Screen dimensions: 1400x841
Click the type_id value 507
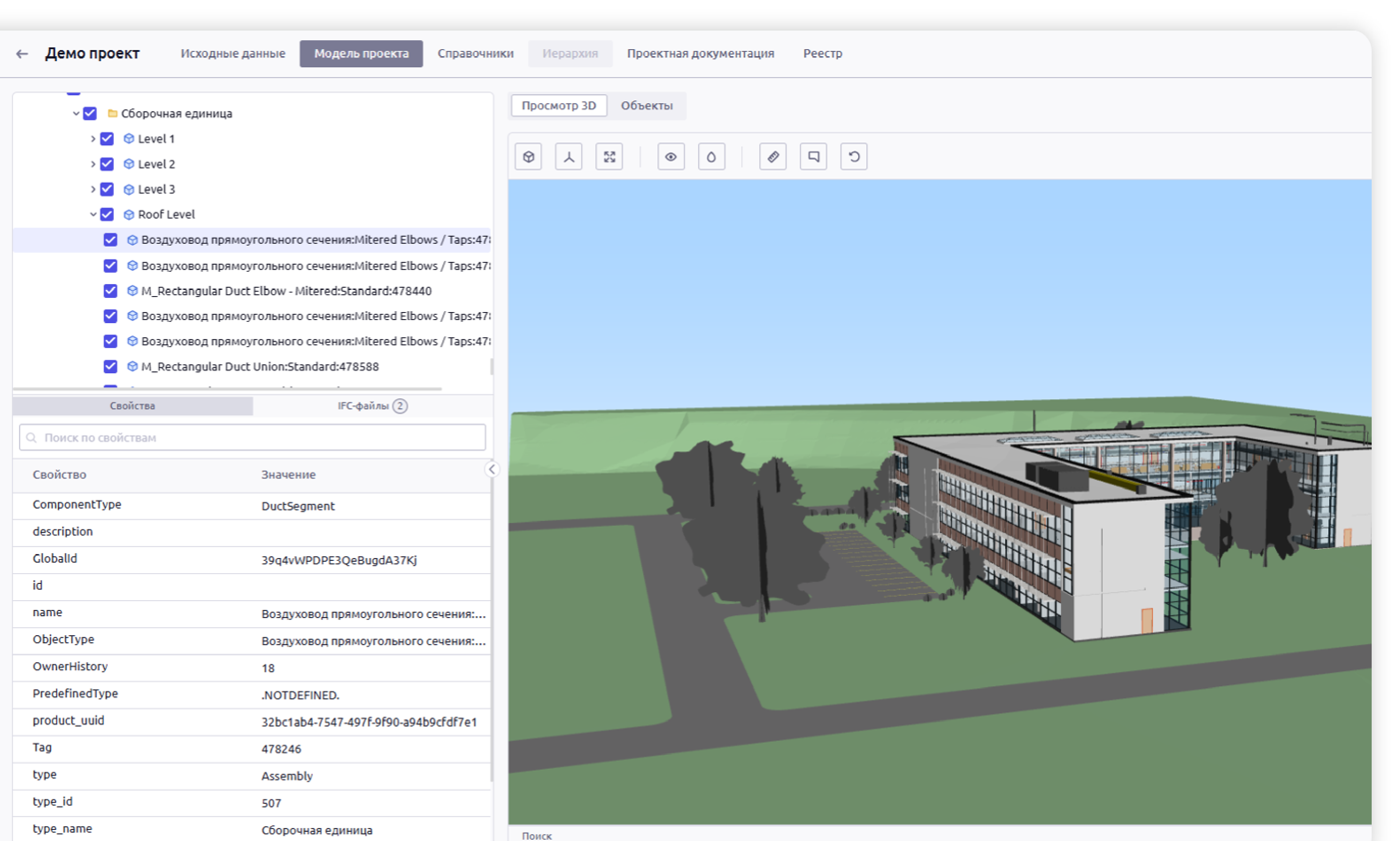point(271,803)
